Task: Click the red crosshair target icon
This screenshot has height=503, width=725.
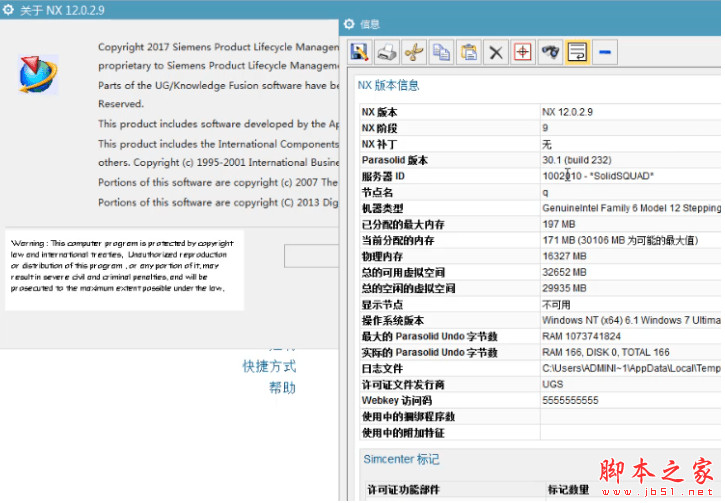Action: (x=522, y=52)
